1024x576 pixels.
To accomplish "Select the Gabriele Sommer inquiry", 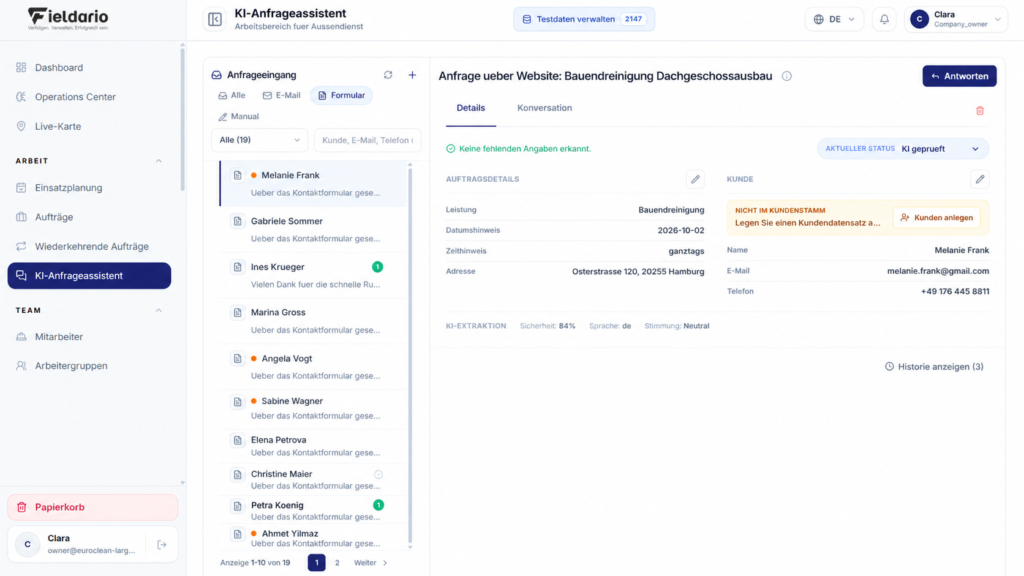I will [313, 229].
